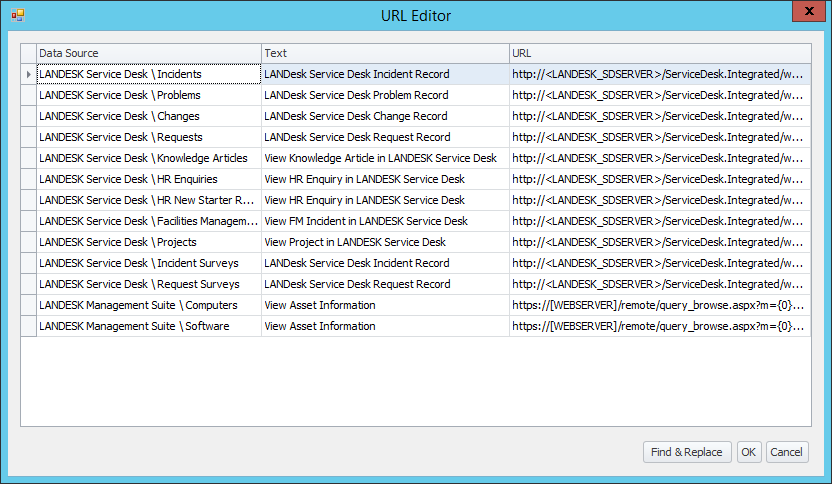The width and height of the screenshot is (832, 484).
Task: Select 'LANDESK Service Desk \ Changes' cell
Action: [x=149, y=116]
